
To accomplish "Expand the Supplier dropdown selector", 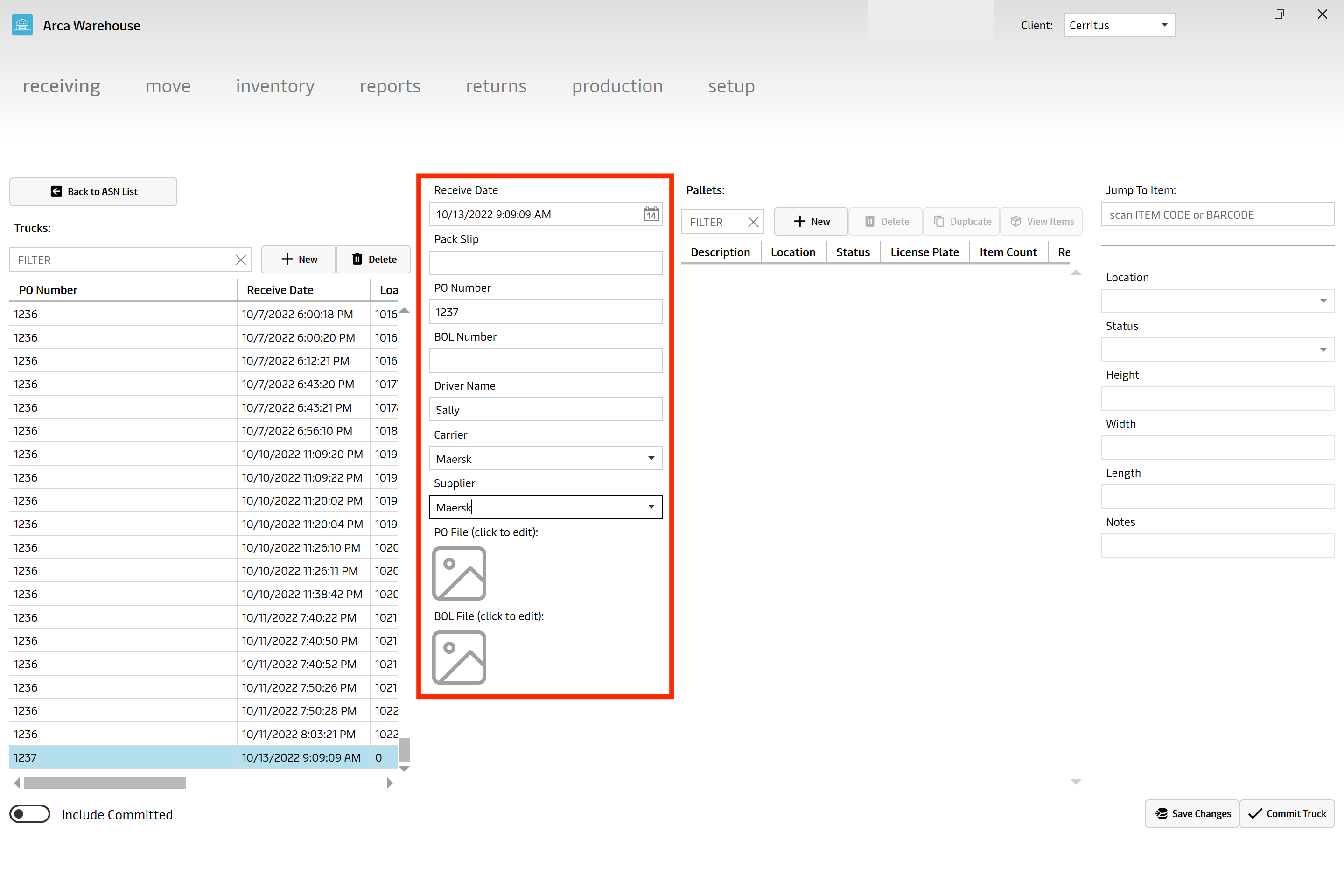I will coord(651,507).
